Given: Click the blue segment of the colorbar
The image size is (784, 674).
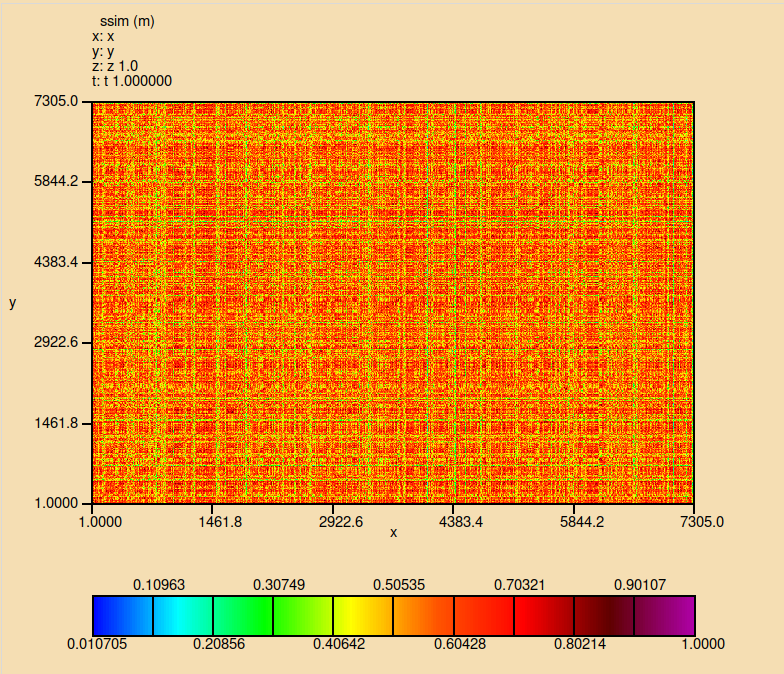Looking at the screenshot, I should (122, 615).
